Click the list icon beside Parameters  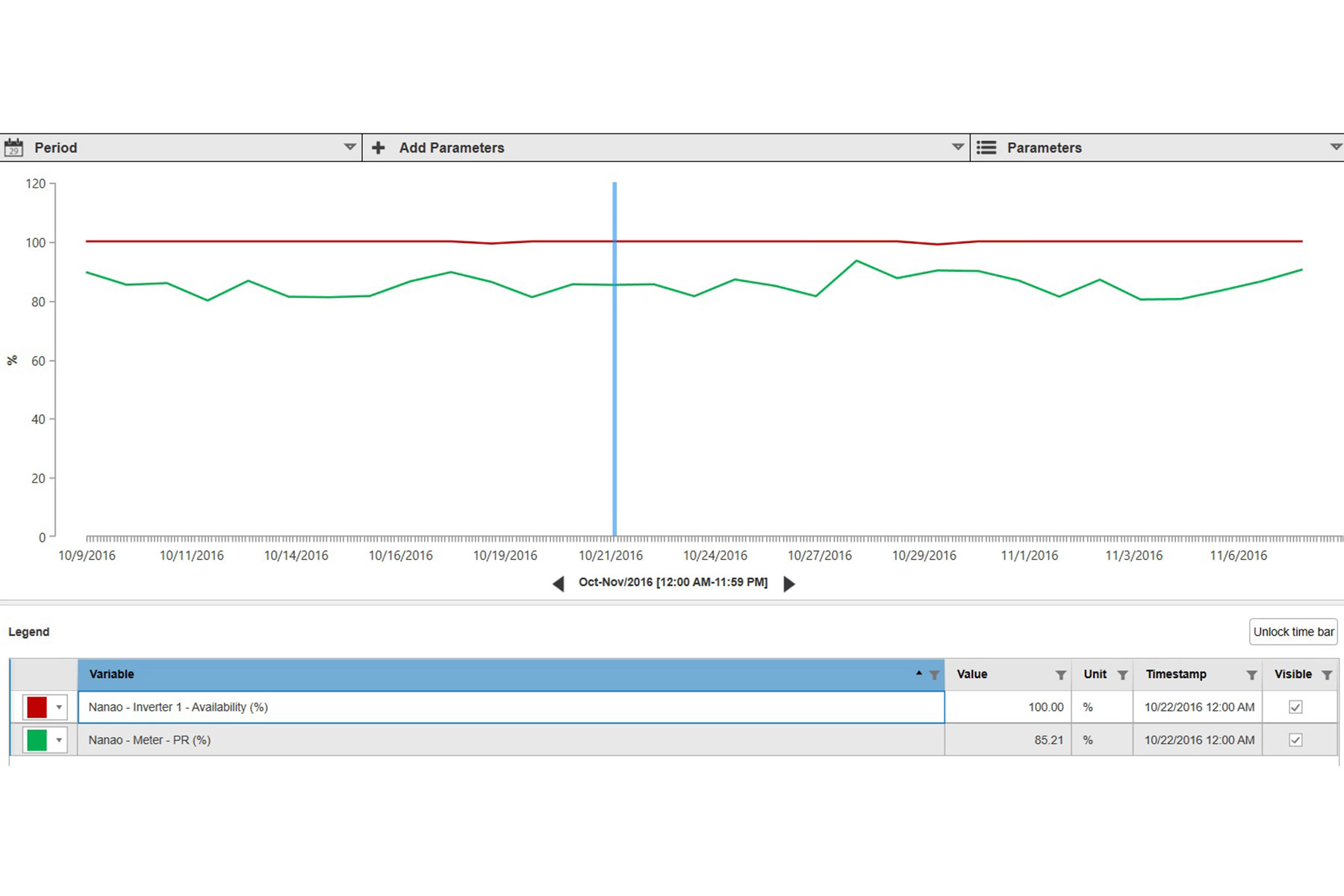[x=986, y=148]
